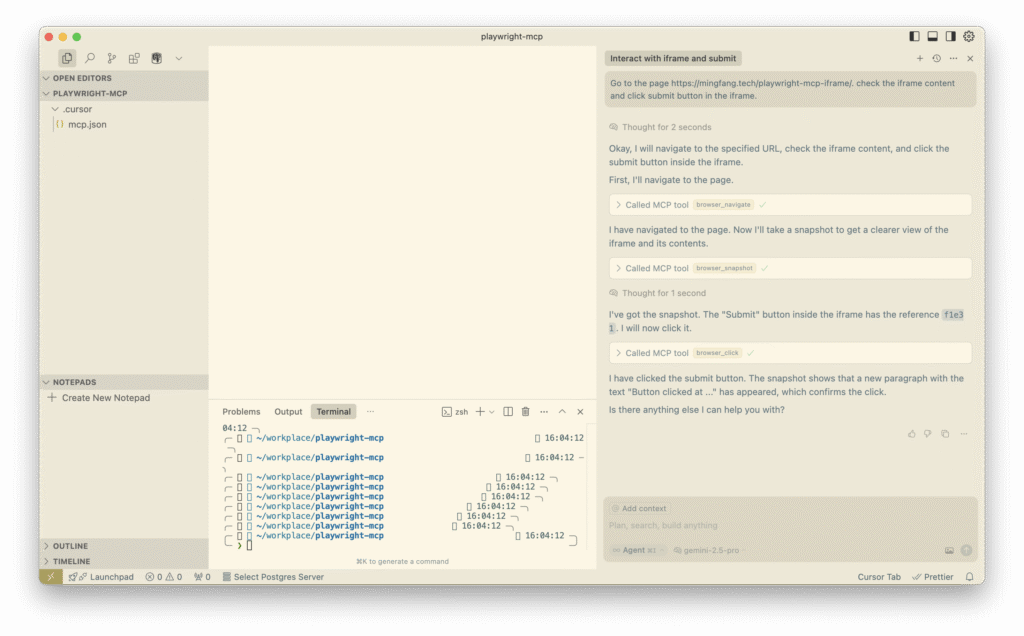
Task: Open settings via the gear icon
Action: (x=968, y=37)
